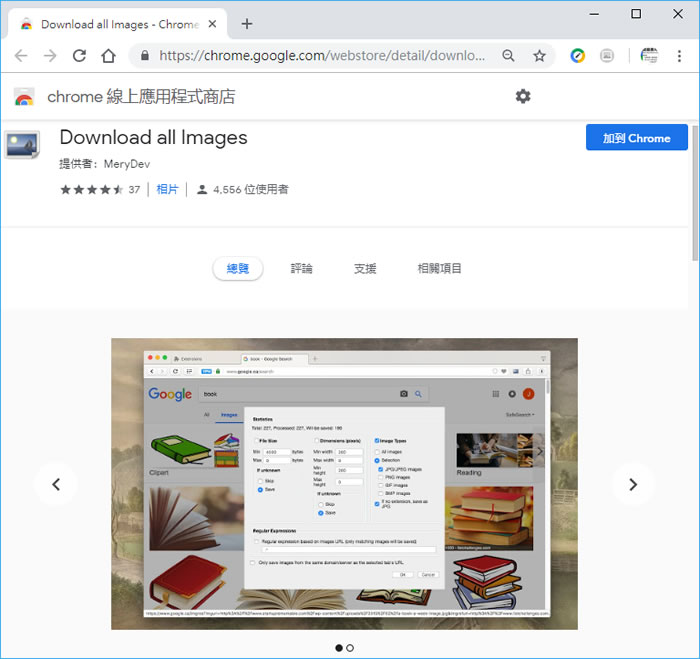Click the extension screenshot preview image
Image resolution: width=700 pixels, height=659 pixels.
(344, 484)
